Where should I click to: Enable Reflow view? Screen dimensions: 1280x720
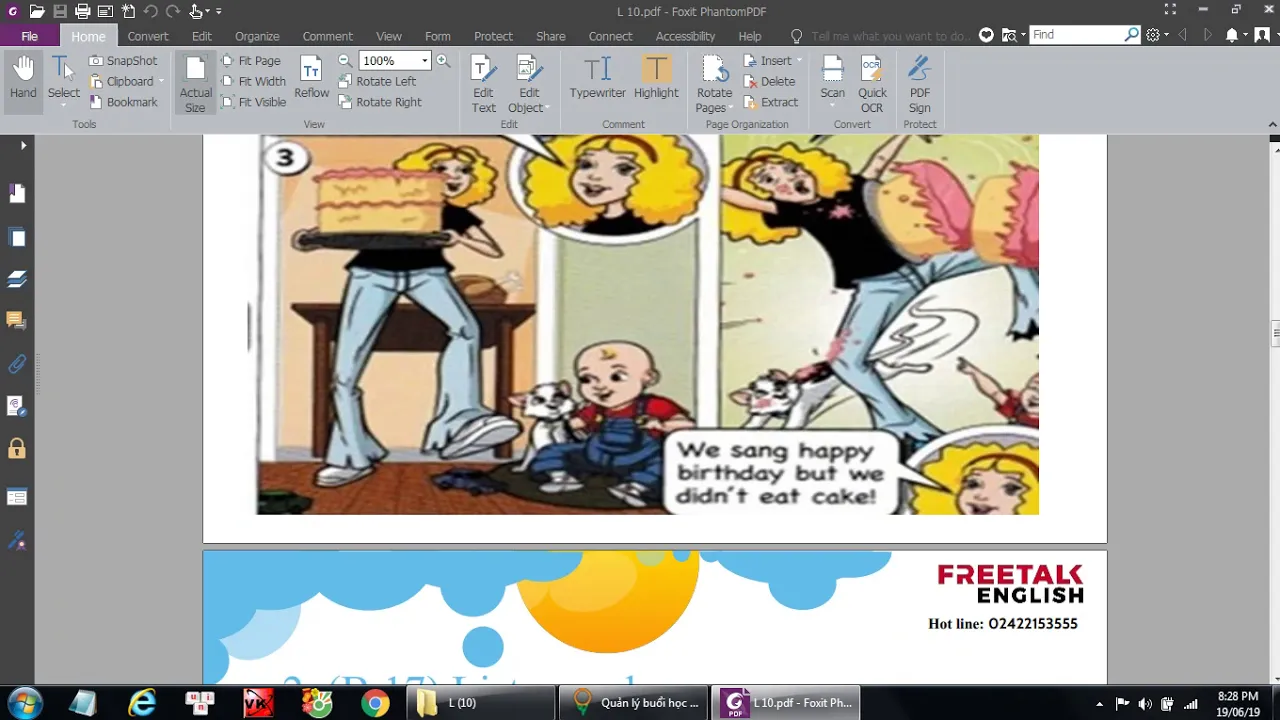[311, 78]
